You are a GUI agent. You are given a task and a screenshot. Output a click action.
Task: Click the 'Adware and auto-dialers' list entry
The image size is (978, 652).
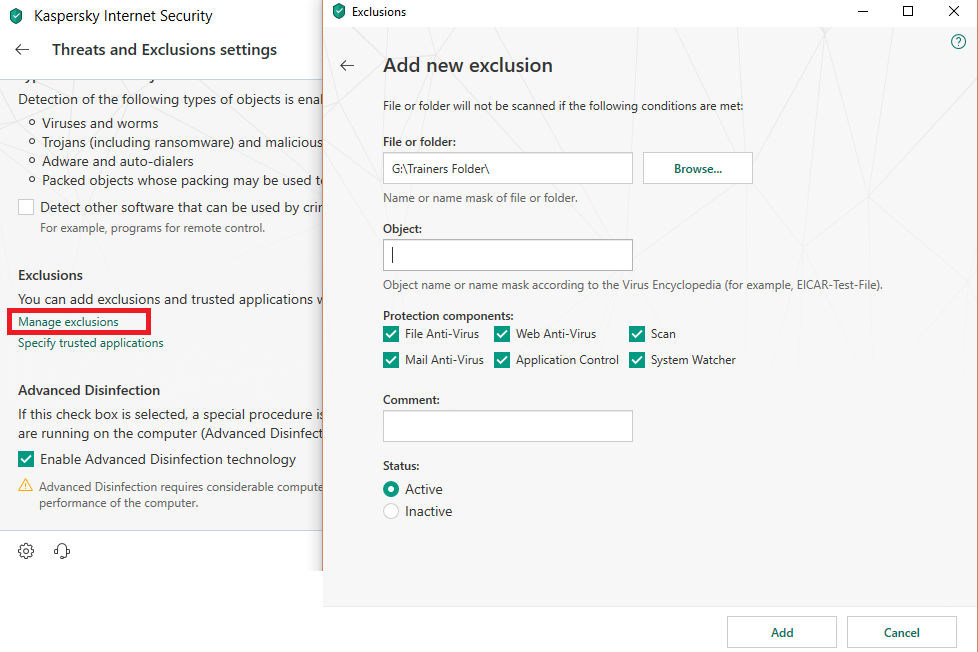(118, 162)
